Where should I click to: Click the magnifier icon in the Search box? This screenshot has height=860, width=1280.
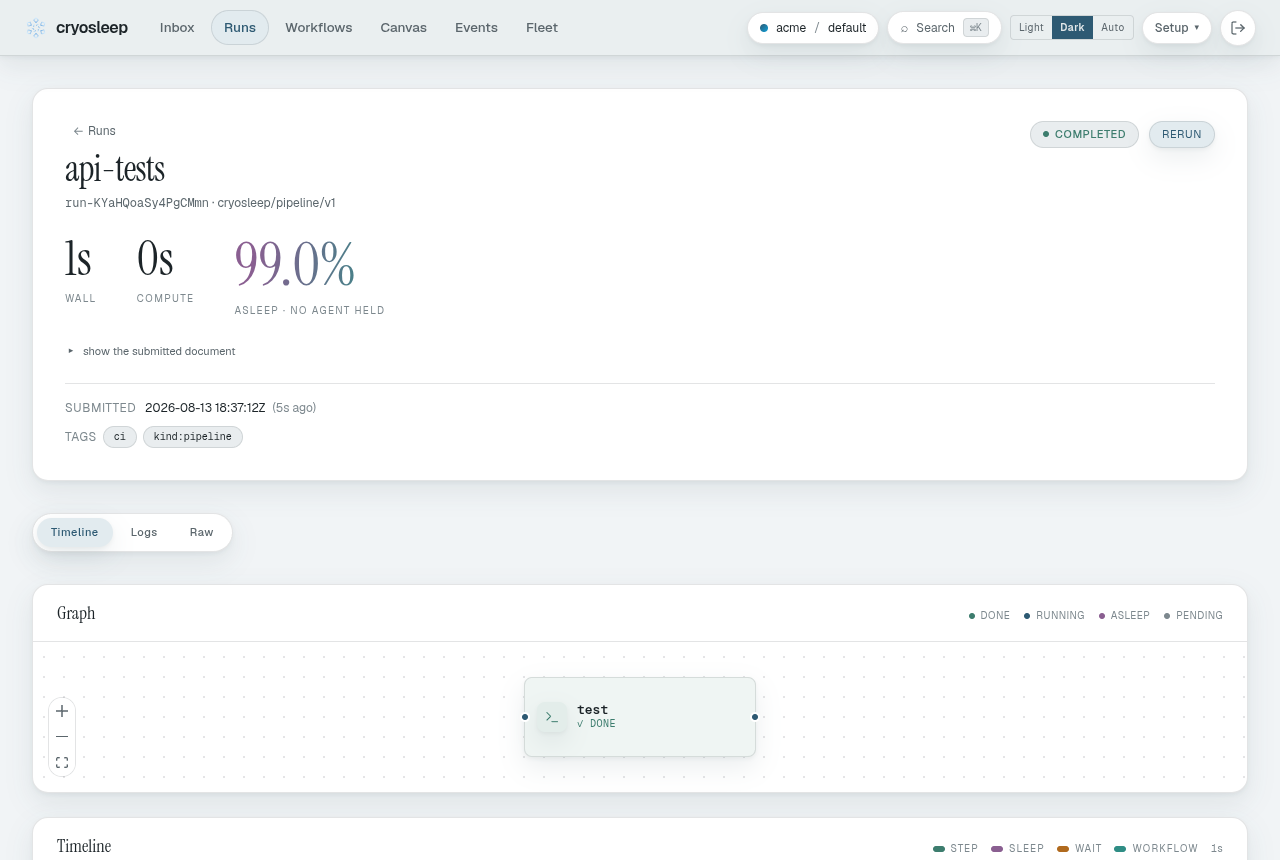905,28
